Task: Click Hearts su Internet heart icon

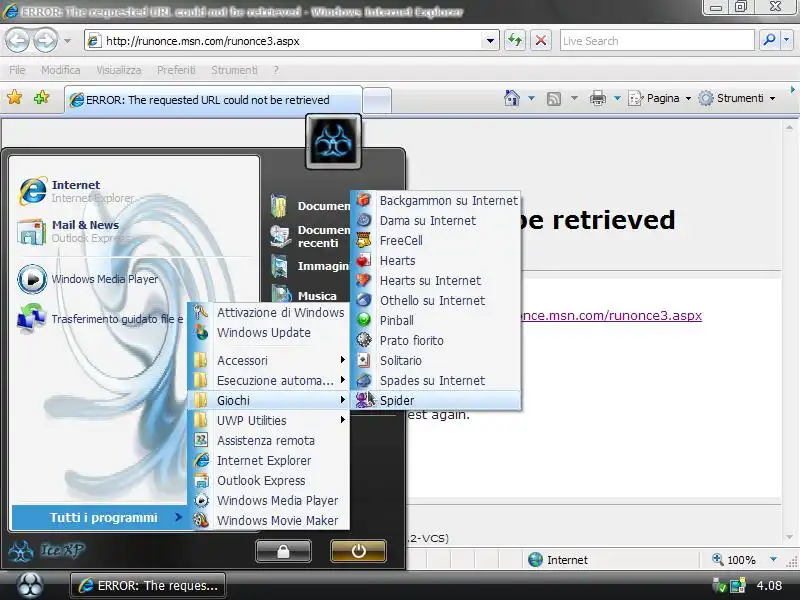Action: pyautogui.click(x=363, y=280)
